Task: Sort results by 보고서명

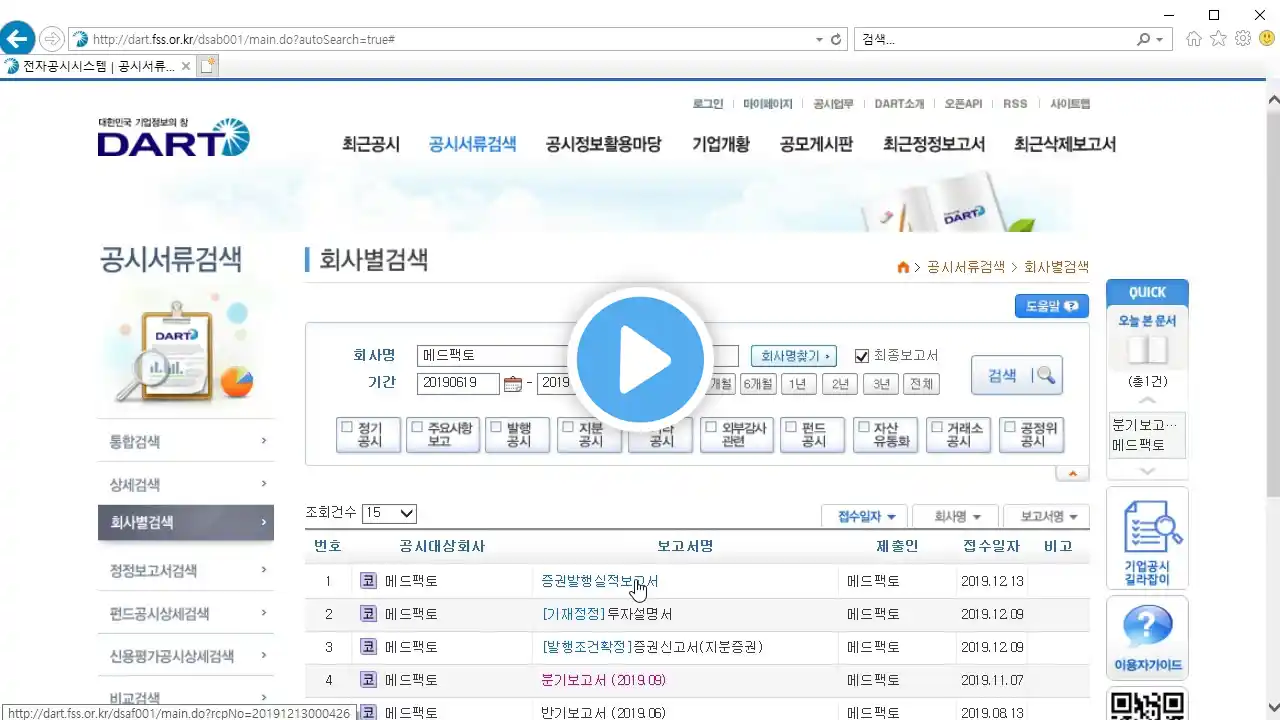Action: (x=1047, y=516)
